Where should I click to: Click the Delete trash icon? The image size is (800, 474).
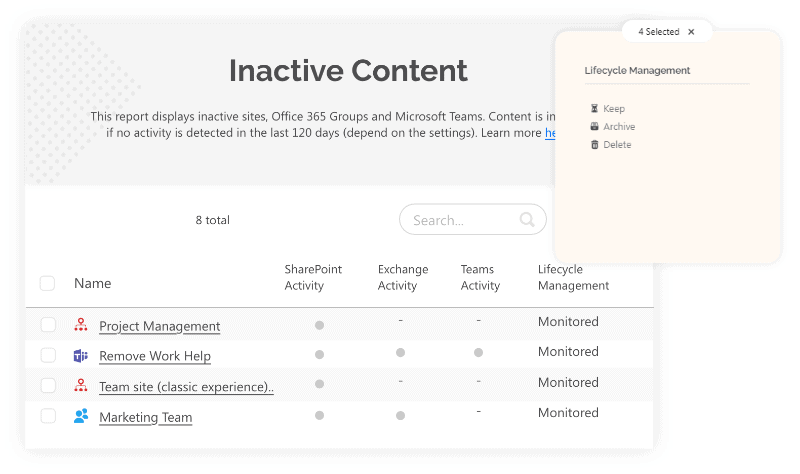tap(594, 145)
